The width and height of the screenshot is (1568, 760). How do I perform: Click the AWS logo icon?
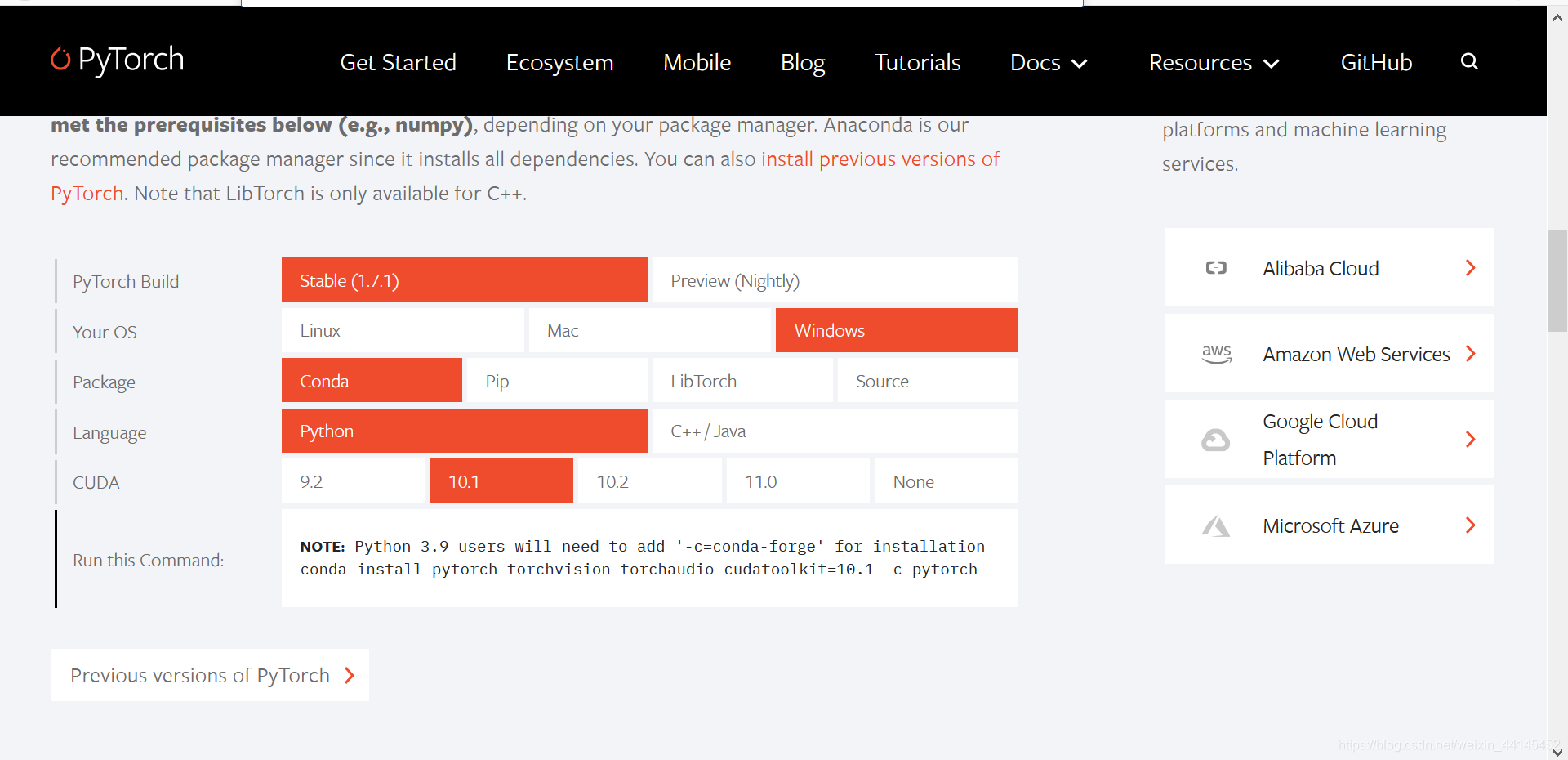coord(1217,354)
